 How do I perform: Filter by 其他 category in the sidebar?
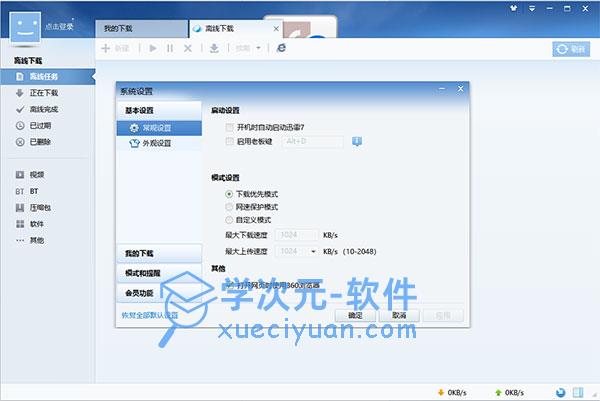pyautogui.click(x=37, y=240)
